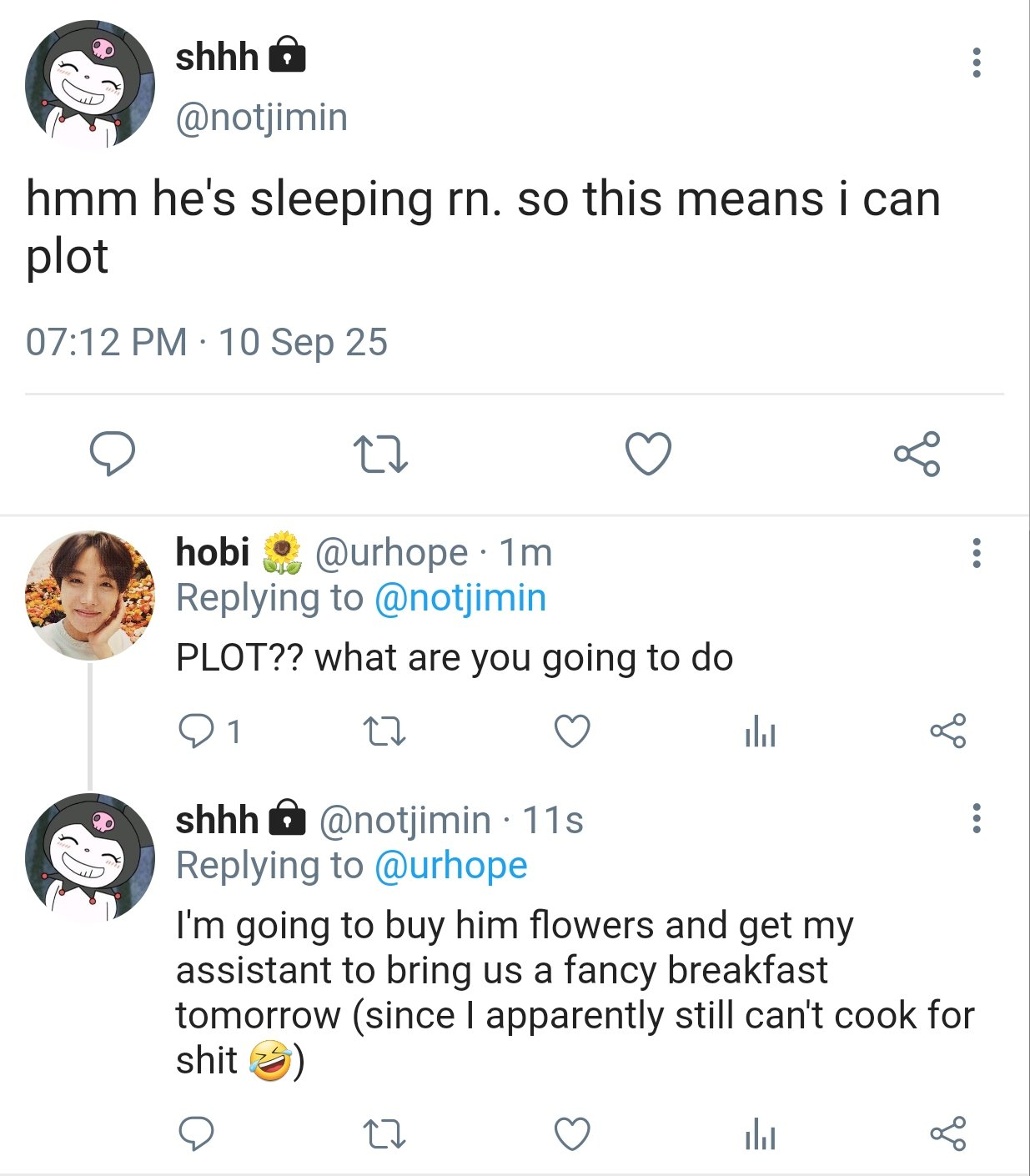The image size is (1030, 1176).
Task: Reply to the flowers and breakfast tweet
Action: click(197, 1134)
